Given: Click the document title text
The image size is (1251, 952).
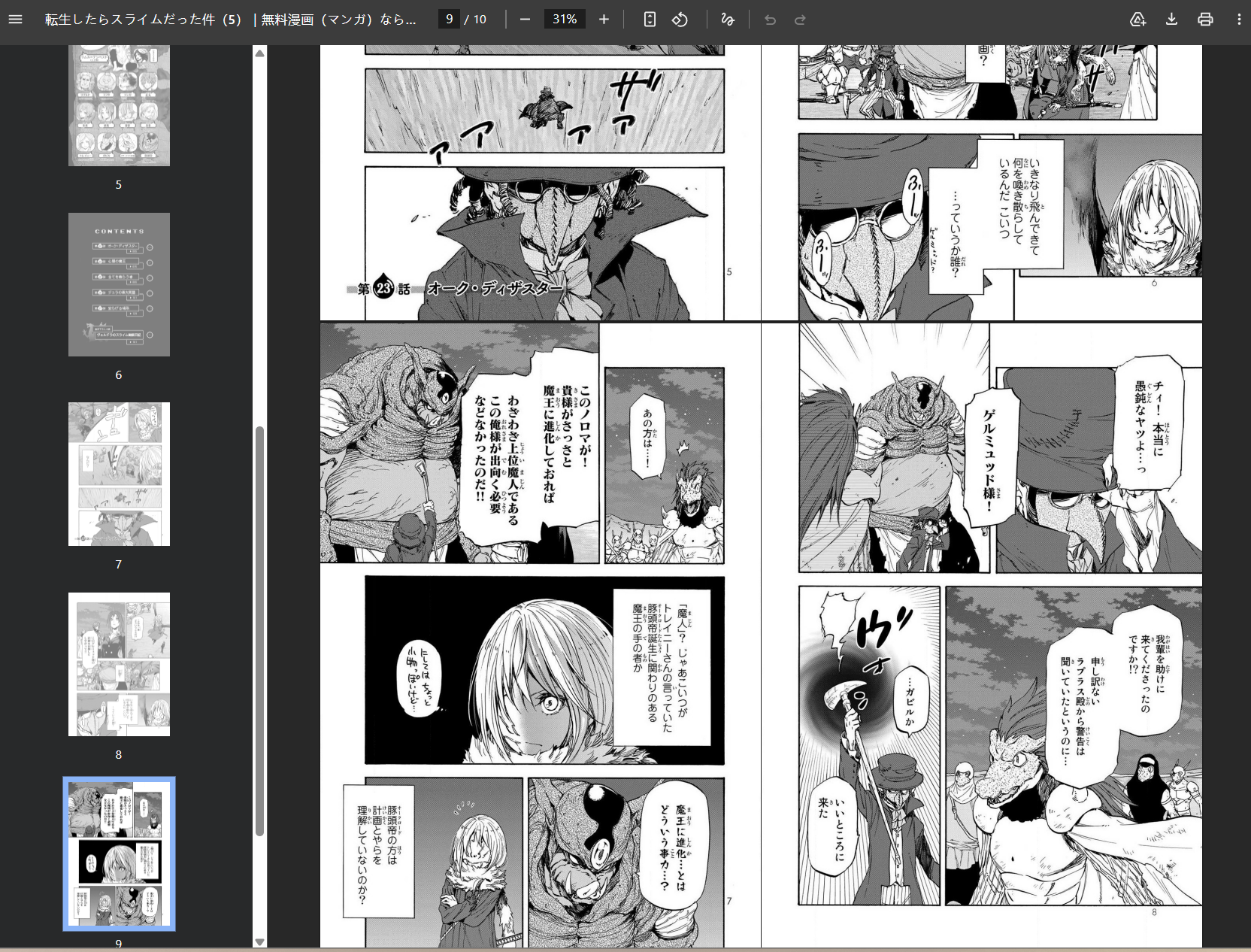Looking at the screenshot, I should [230, 20].
